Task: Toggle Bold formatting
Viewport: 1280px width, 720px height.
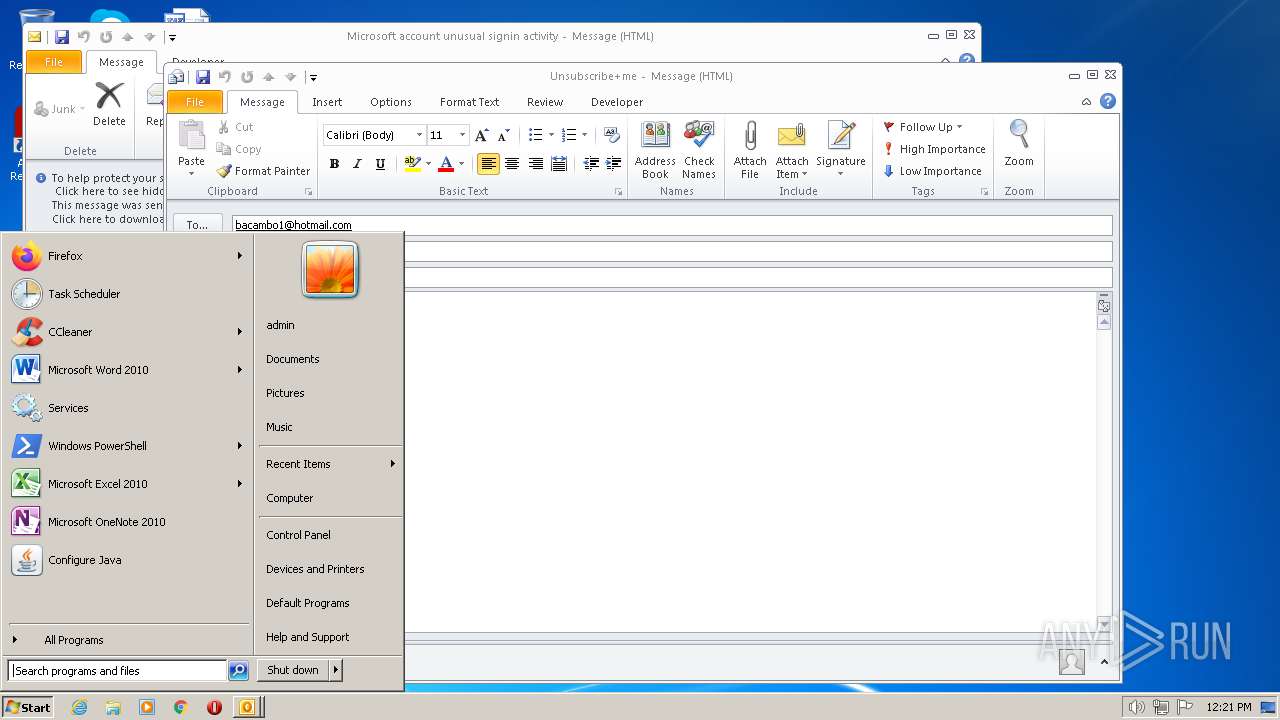Action: click(334, 164)
